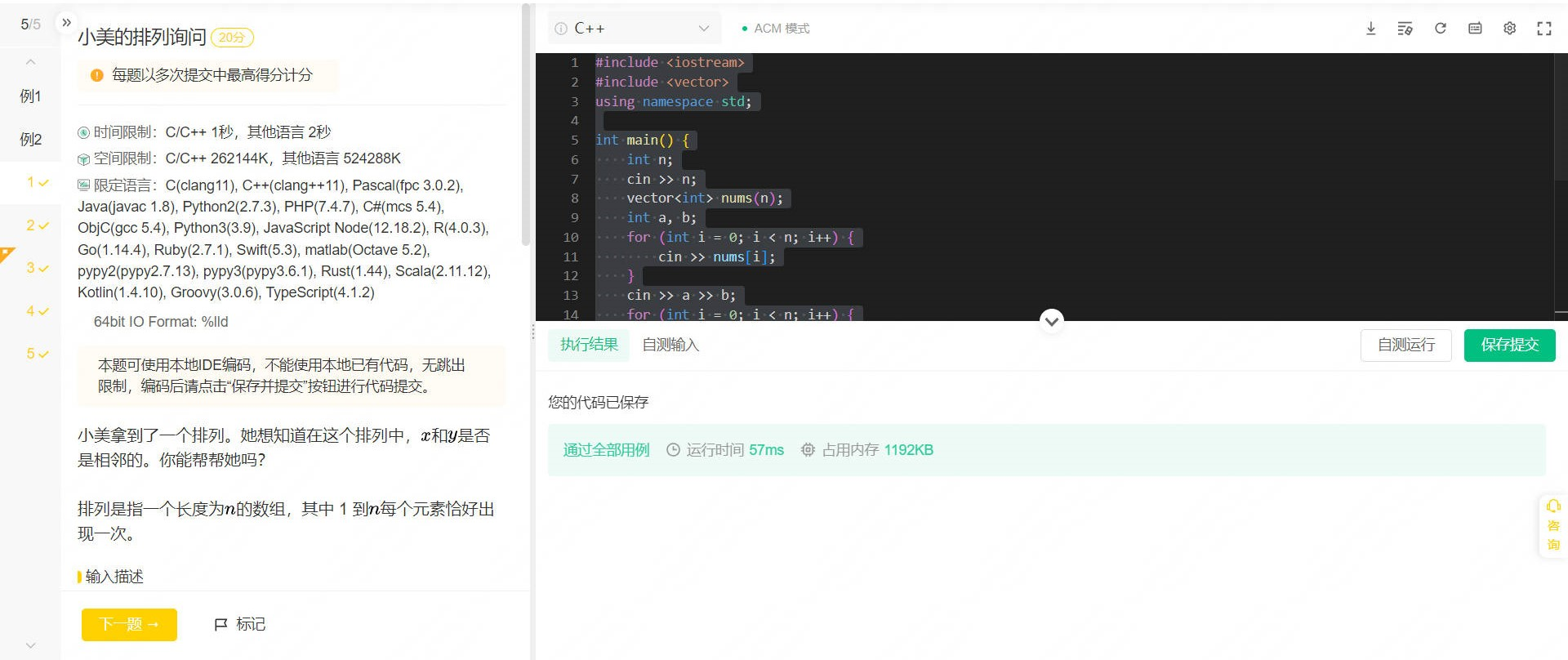Viewport: 1568px width, 660px height.
Task: Click the info icon beside C++
Action: coord(561,29)
